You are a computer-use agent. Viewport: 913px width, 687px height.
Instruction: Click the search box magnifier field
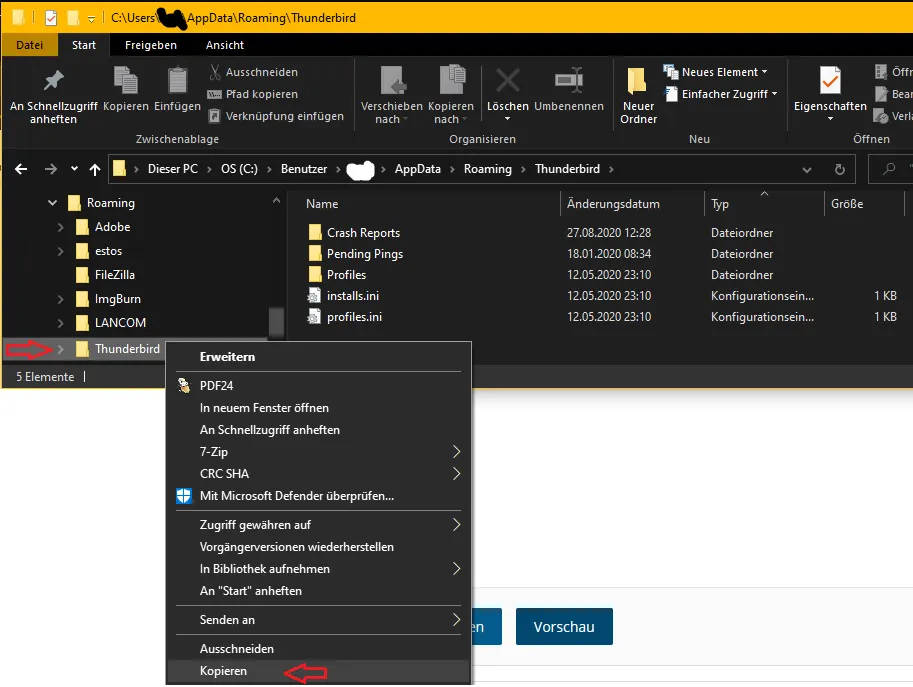[891, 169]
